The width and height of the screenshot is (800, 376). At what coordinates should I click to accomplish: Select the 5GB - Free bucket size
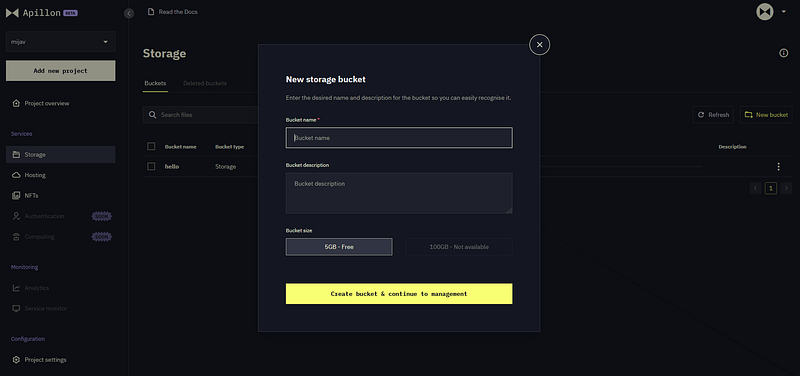pos(339,247)
